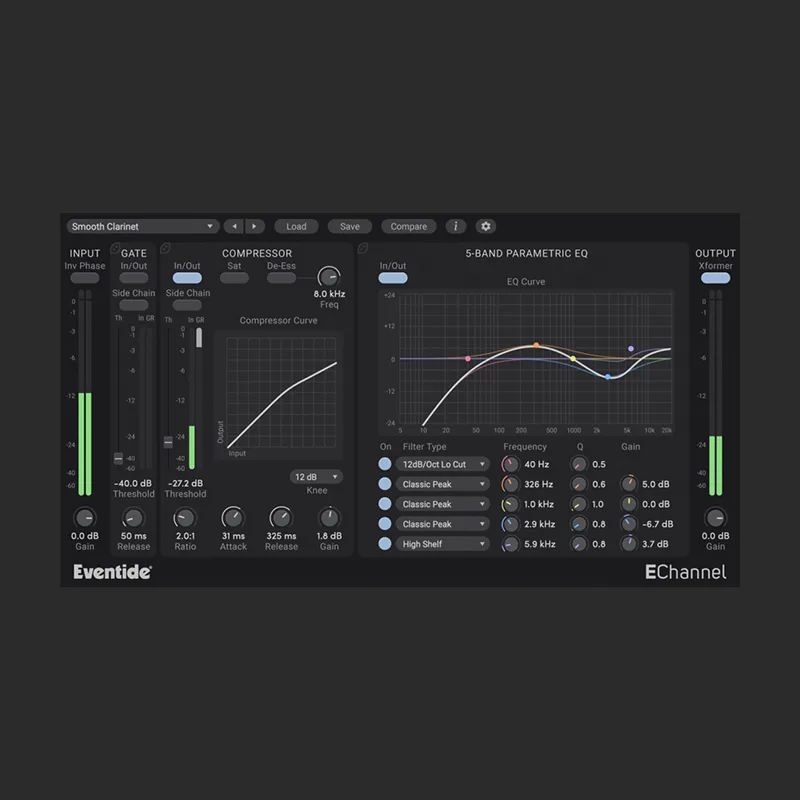
Task: Click the Gate section link icon
Action: click(115, 248)
